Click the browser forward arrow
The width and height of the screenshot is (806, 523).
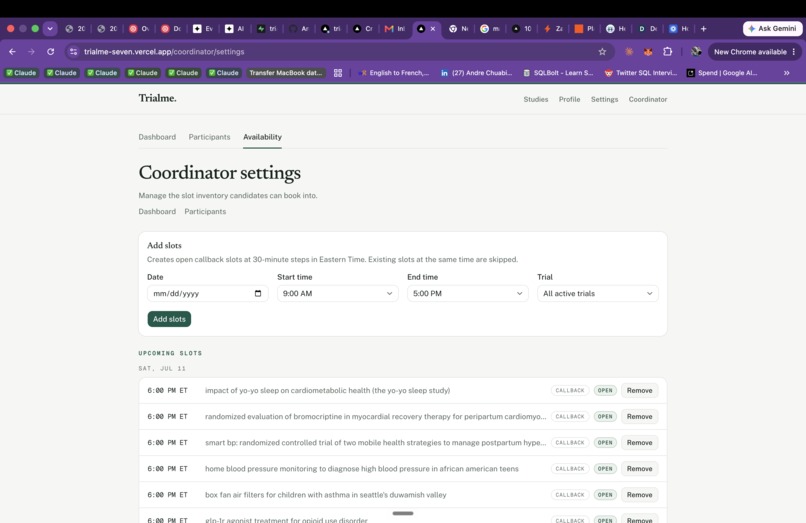(x=31, y=51)
